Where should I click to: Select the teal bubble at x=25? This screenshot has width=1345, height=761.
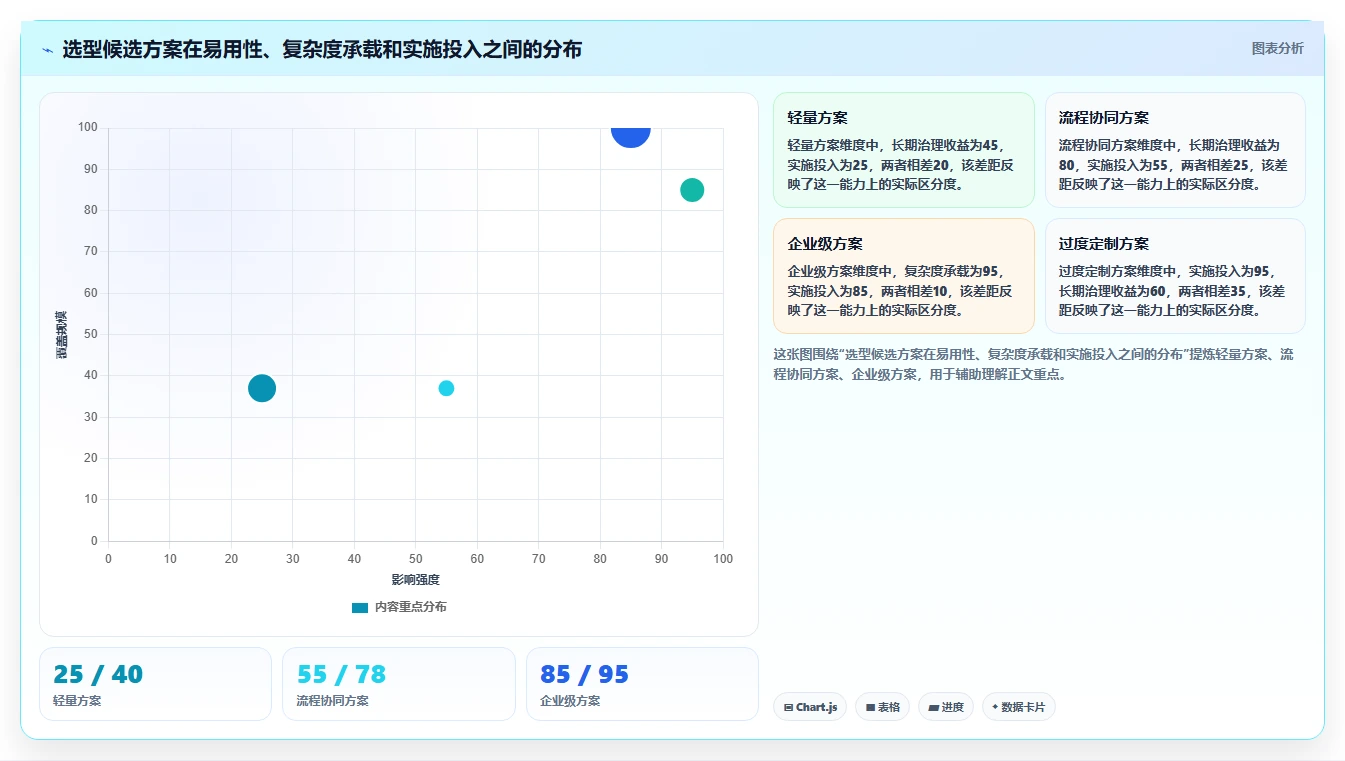pyautogui.click(x=262, y=388)
